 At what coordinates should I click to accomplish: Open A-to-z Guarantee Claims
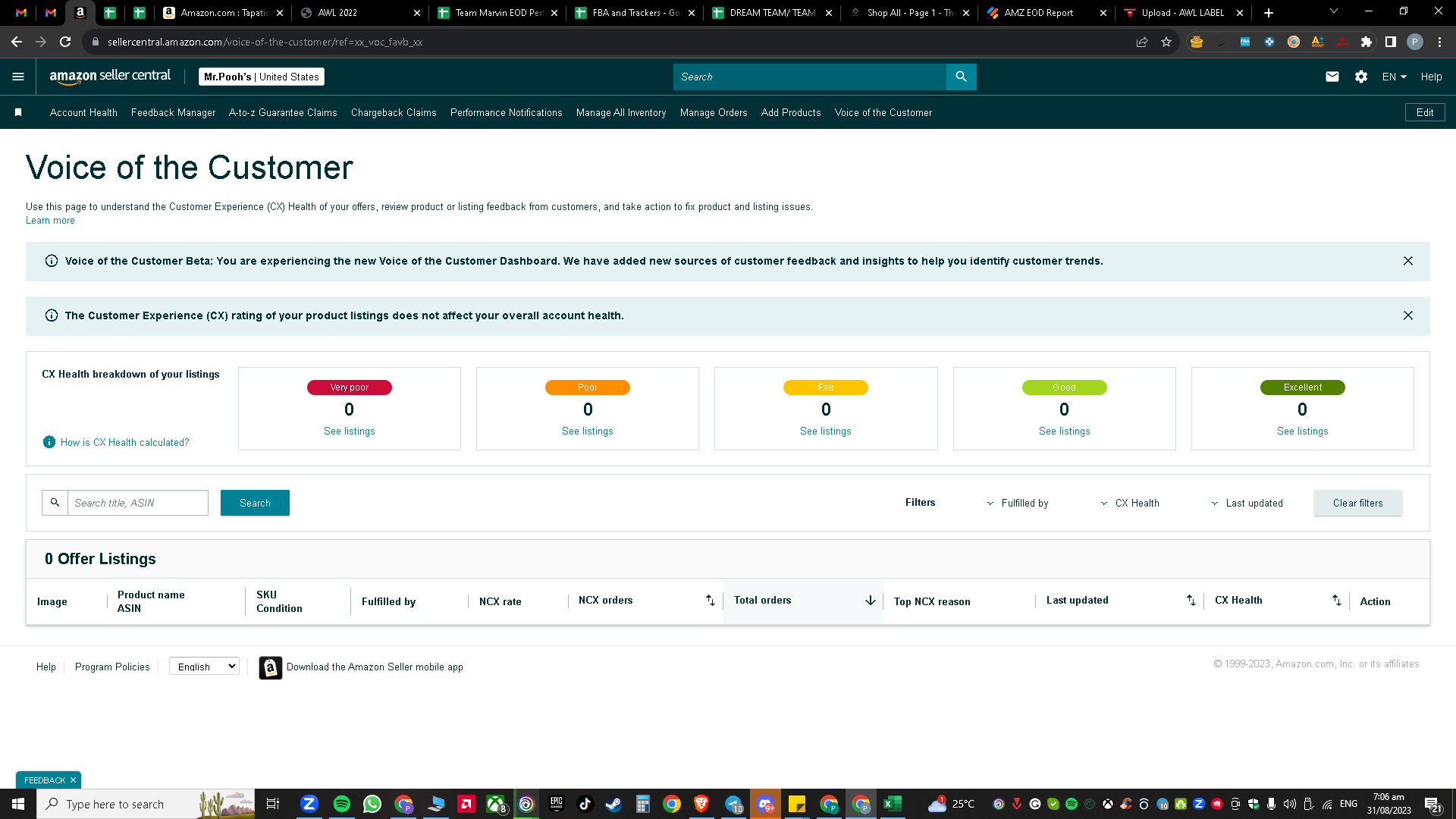(283, 112)
